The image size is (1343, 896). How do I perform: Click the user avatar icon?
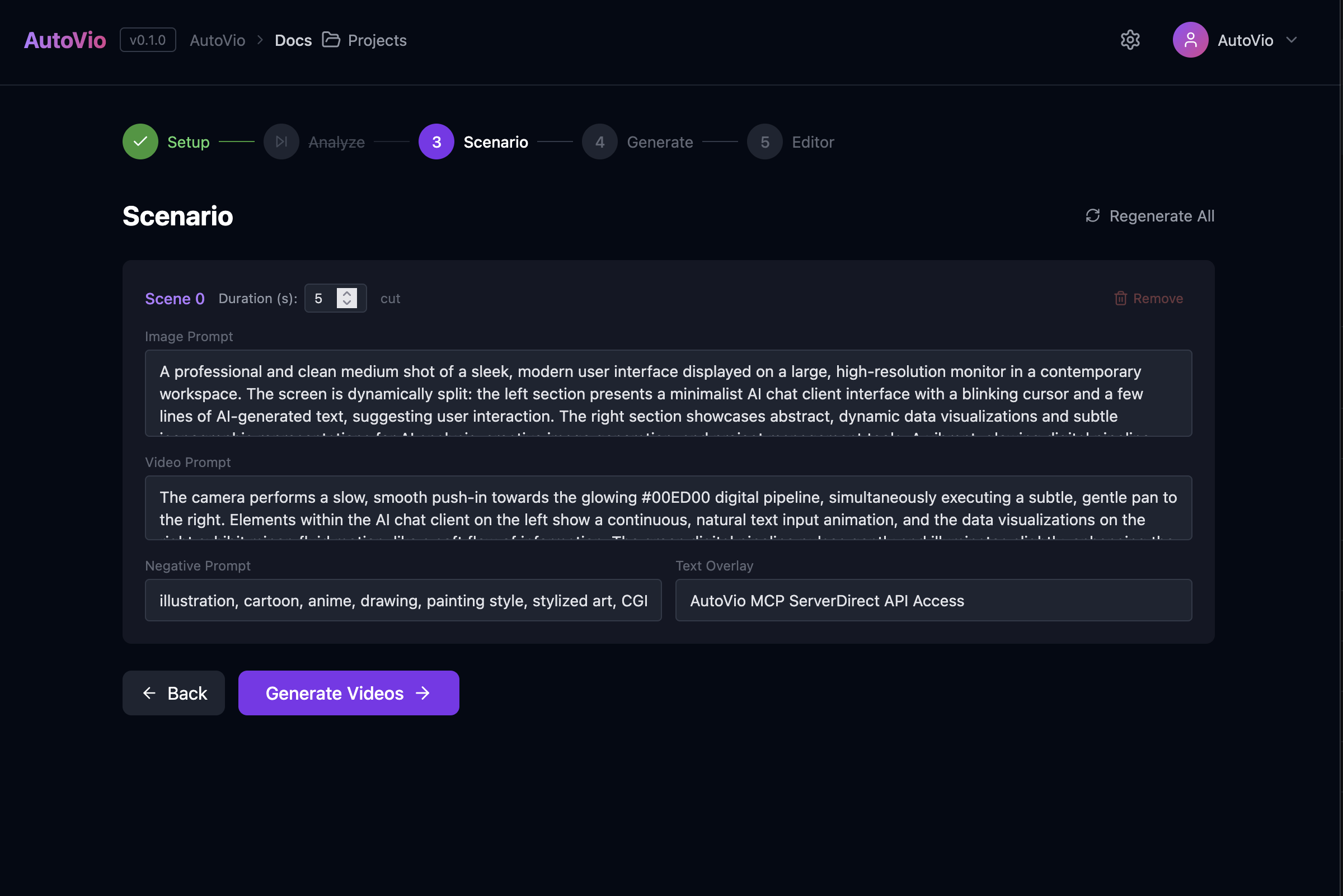tap(1190, 40)
